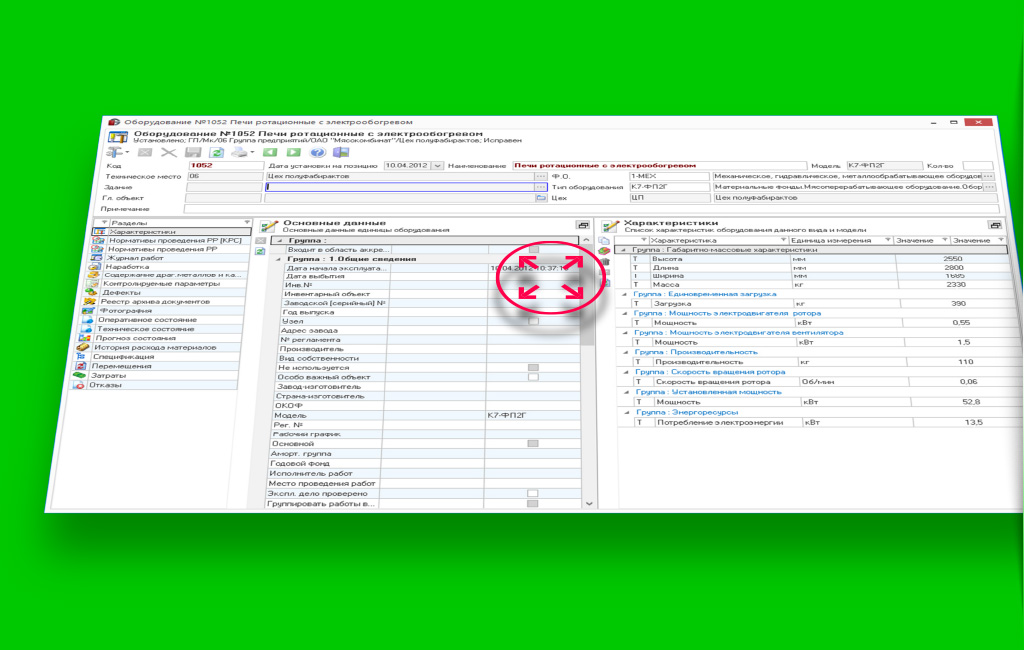Collapse Производительность group

pyautogui.click(x=626, y=353)
